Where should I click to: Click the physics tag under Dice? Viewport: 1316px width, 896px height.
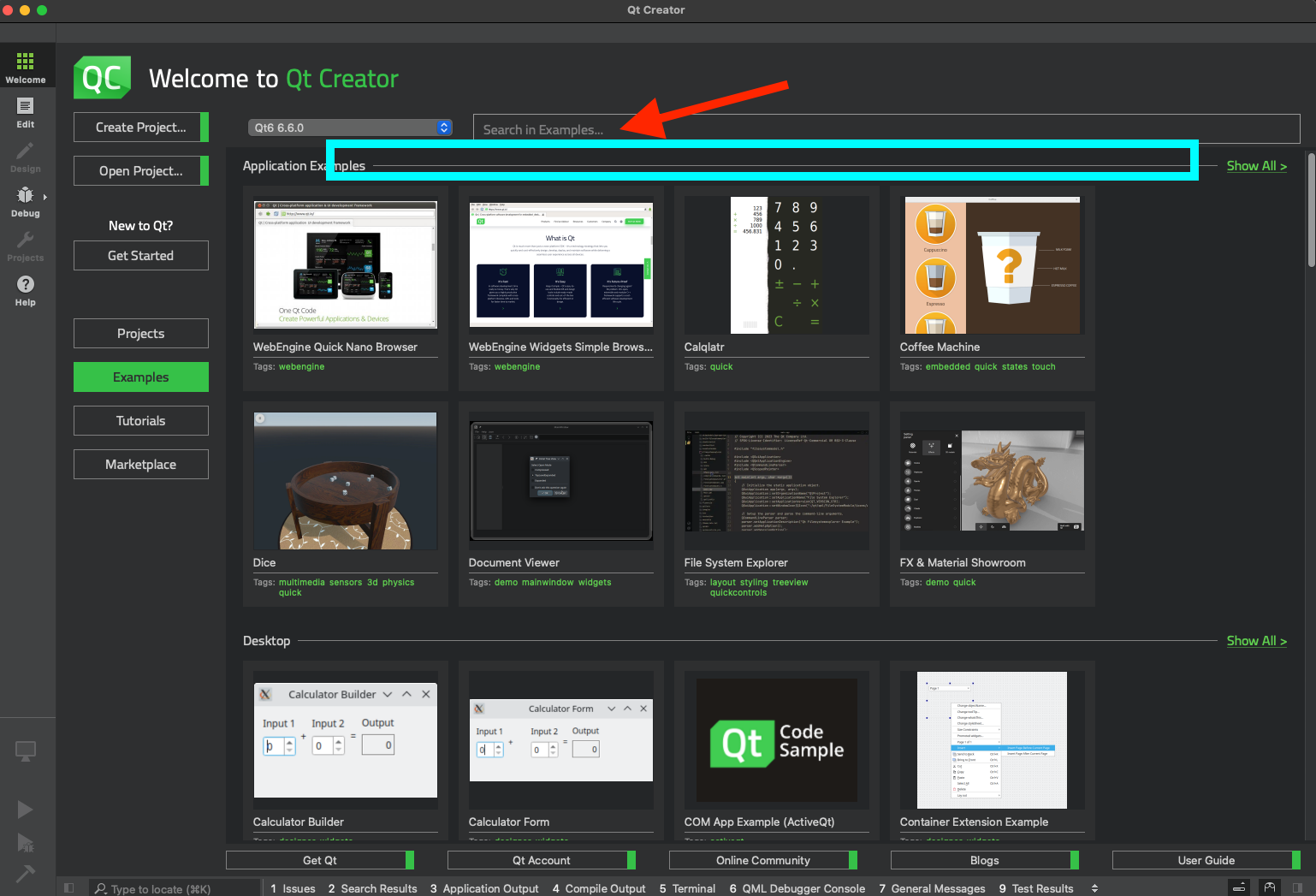click(x=398, y=582)
